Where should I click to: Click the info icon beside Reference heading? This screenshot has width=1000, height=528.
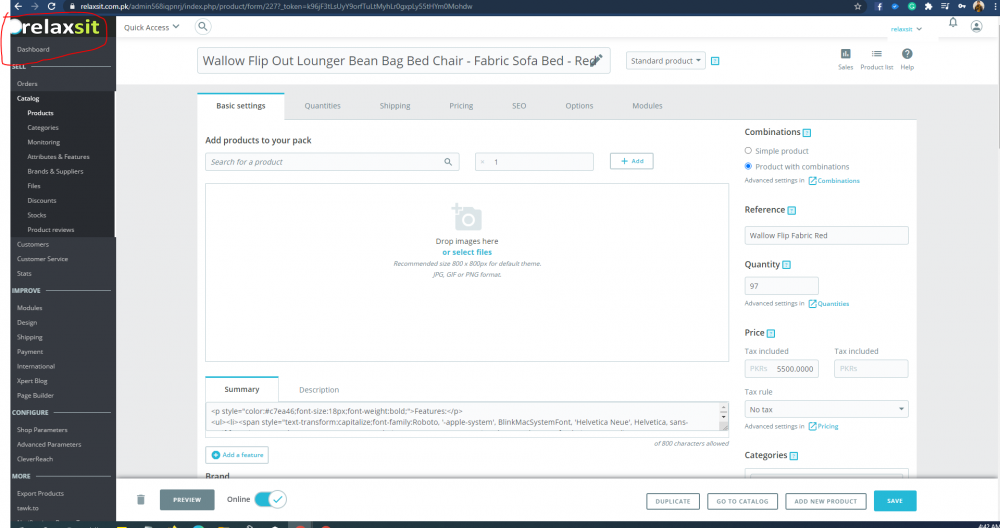point(791,210)
